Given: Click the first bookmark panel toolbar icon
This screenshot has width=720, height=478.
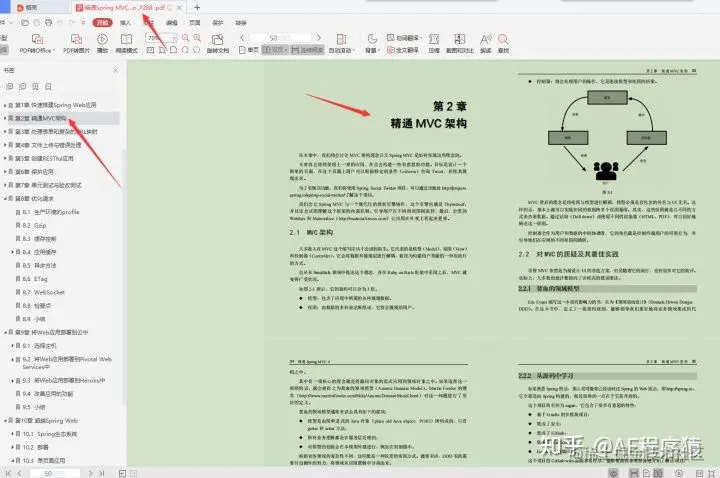Looking at the screenshot, I should pos(9,86).
